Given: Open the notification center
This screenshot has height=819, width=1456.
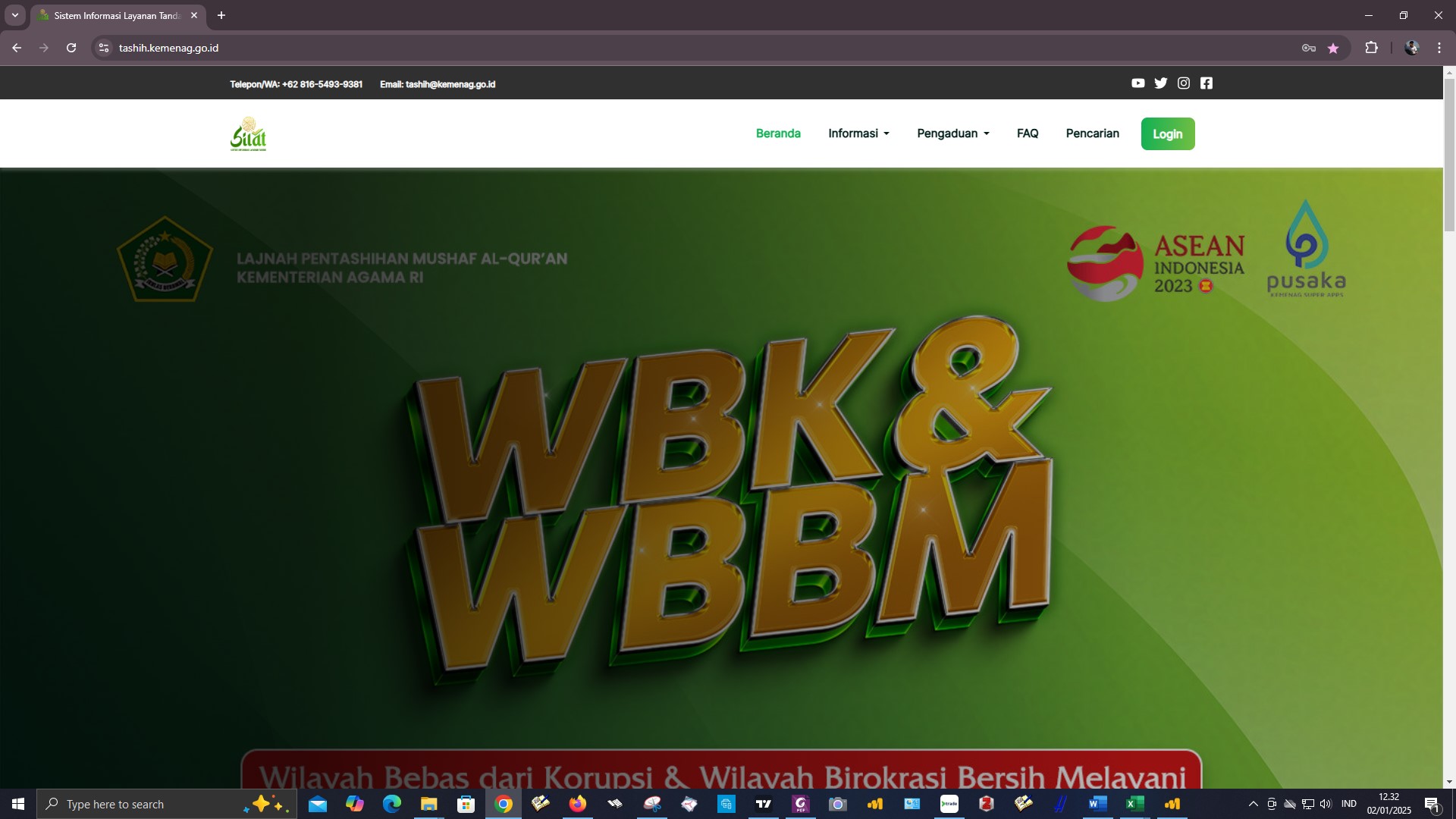Looking at the screenshot, I should [x=1432, y=804].
